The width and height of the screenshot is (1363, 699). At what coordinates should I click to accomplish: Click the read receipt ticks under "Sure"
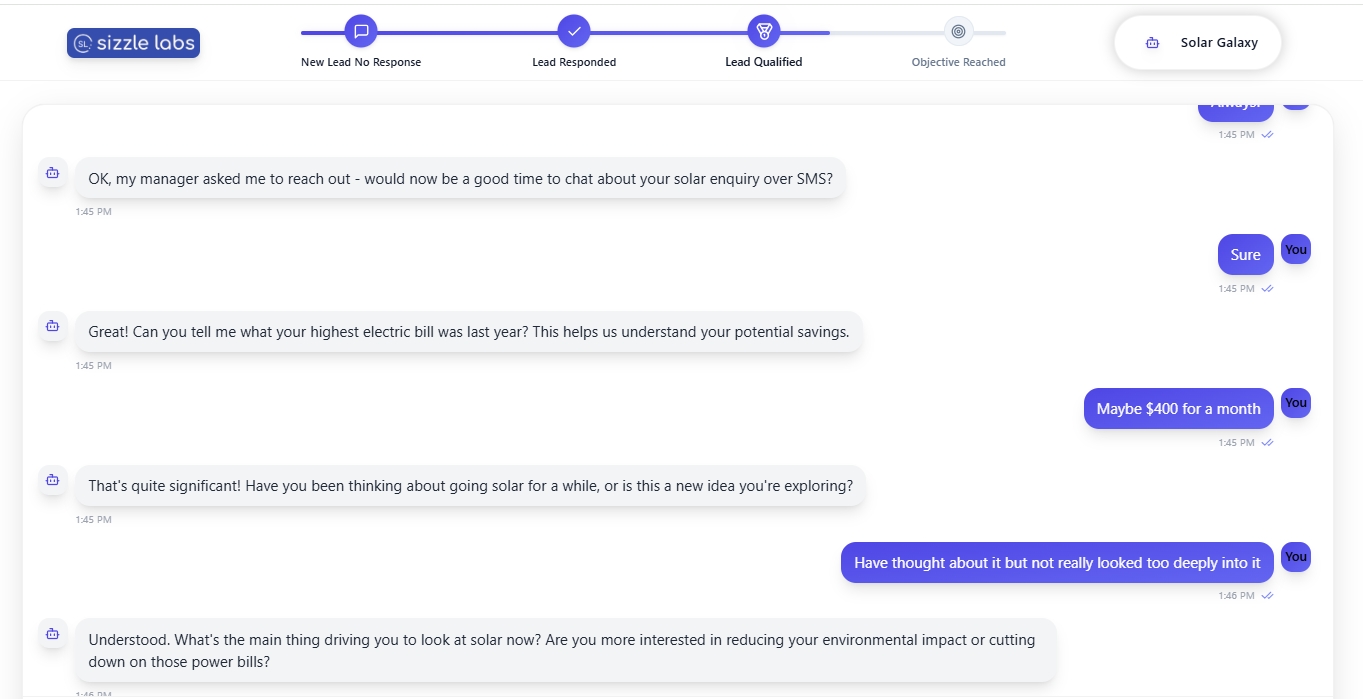click(1267, 289)
